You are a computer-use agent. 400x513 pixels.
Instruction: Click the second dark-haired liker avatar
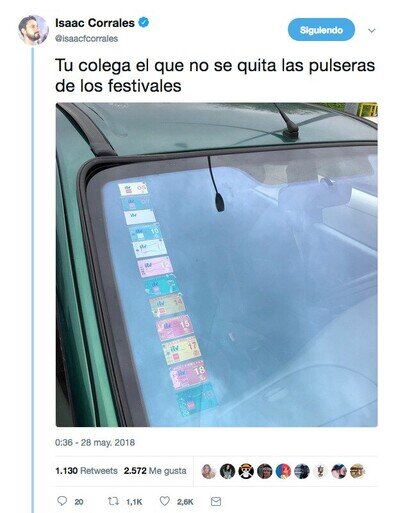(227, 471)
